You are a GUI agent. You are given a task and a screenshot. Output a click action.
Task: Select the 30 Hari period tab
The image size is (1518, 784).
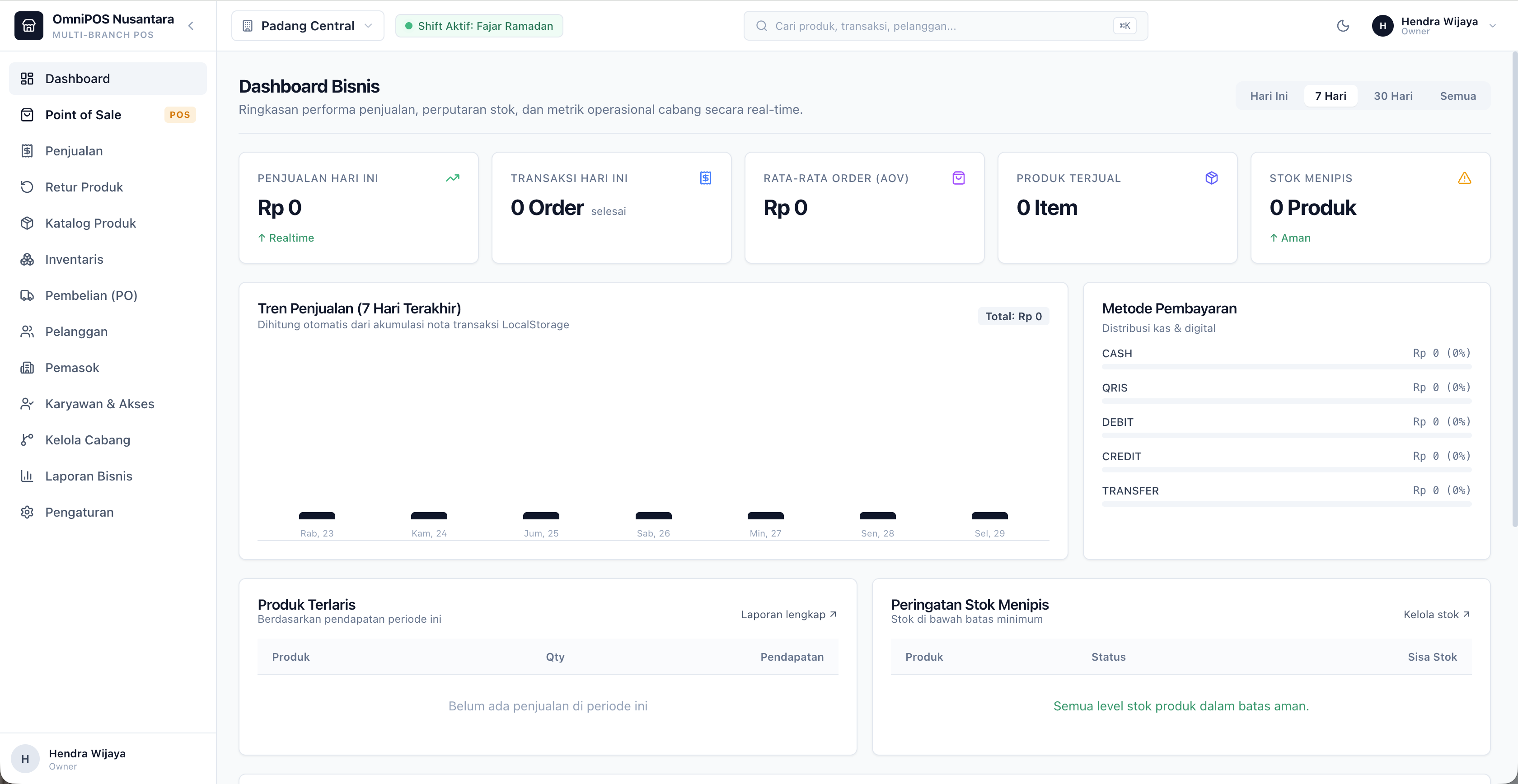(1393, 96)
